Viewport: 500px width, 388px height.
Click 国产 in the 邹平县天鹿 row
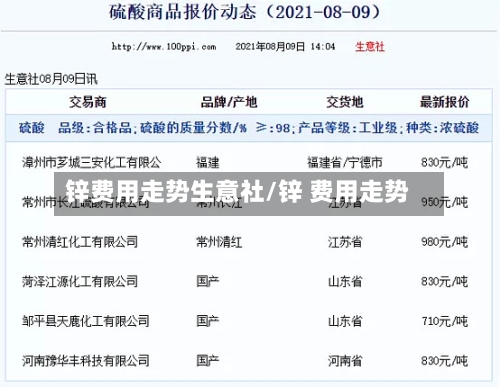[x=208, y=321]
